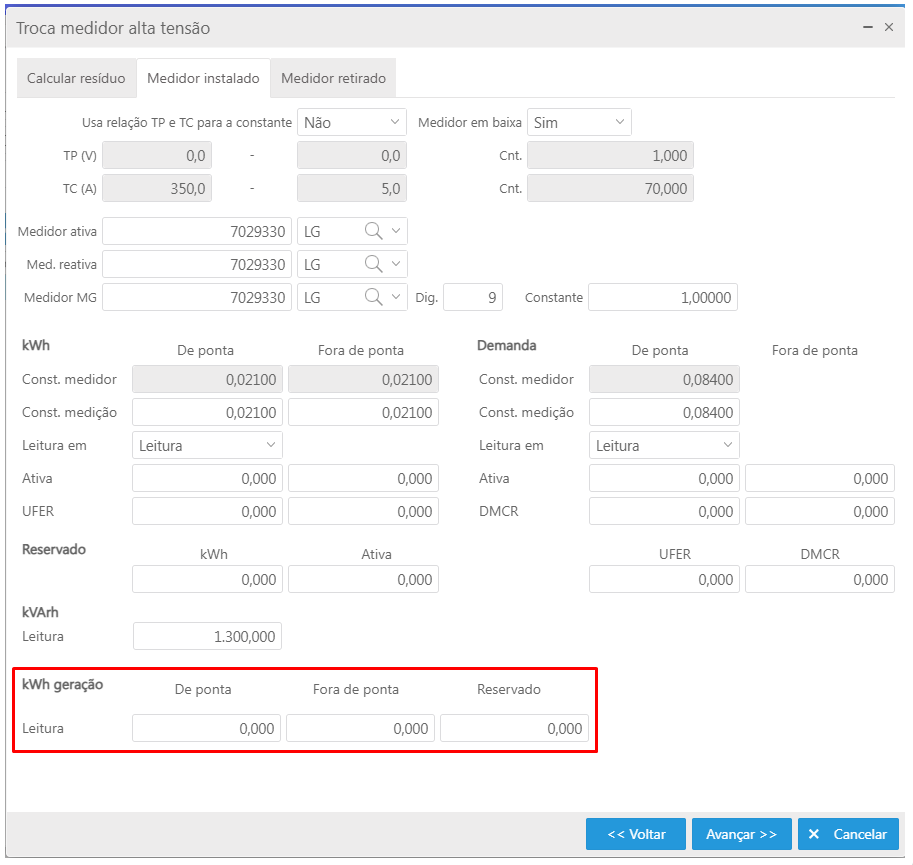Open kWh Leitura em dropdown
Screen dimensions: 913x865
click(207, 445)
